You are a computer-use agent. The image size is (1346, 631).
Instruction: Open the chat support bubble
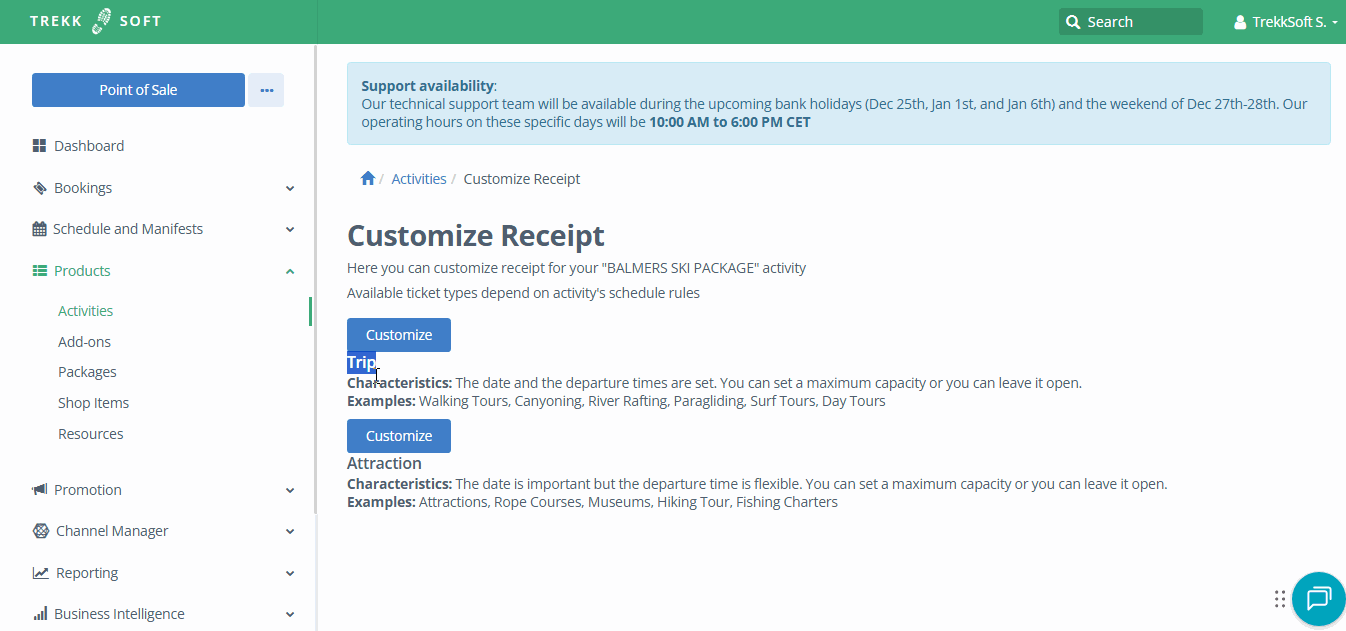(x=1318, y=598)
